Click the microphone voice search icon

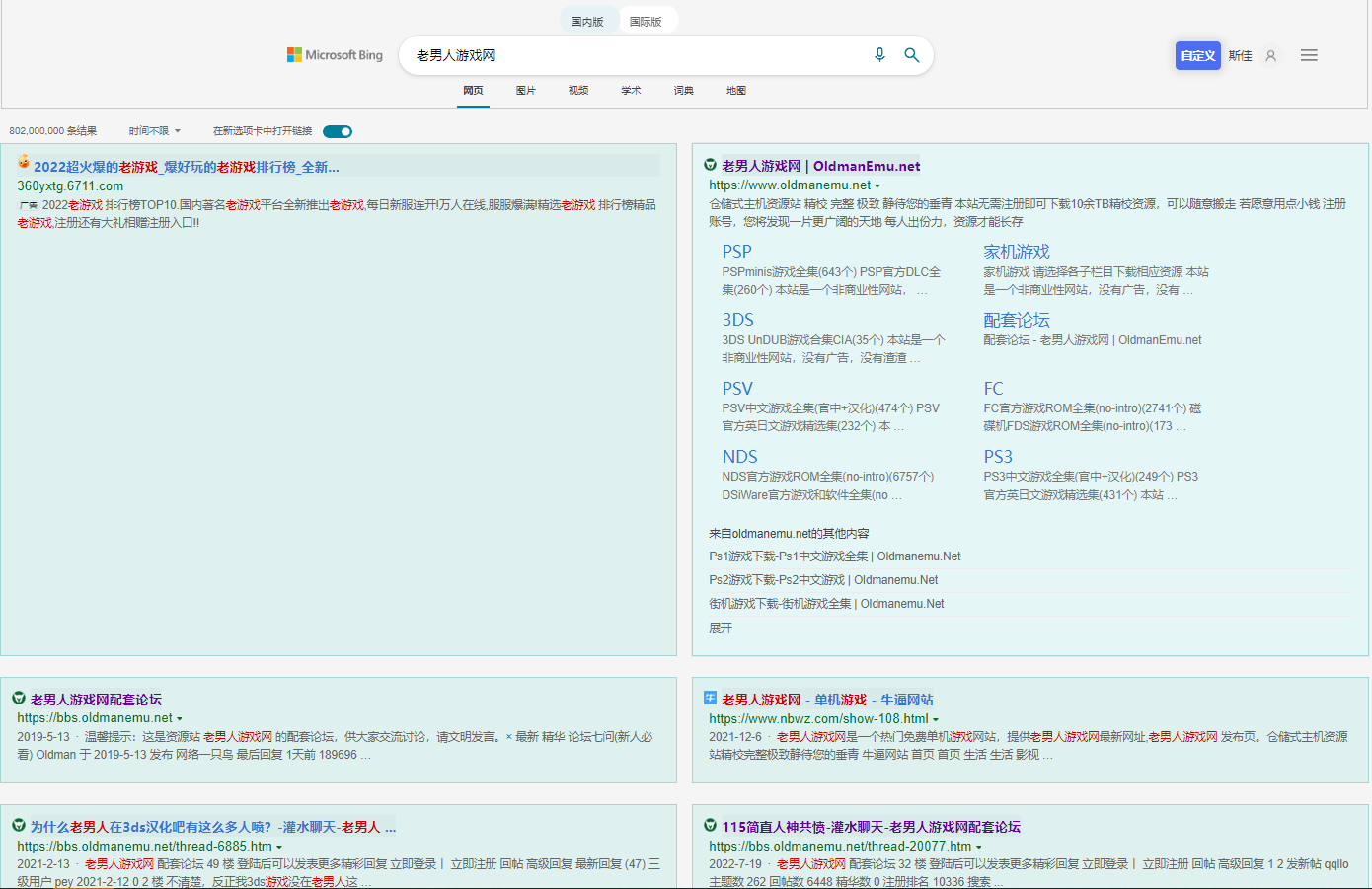coord(879,55)
